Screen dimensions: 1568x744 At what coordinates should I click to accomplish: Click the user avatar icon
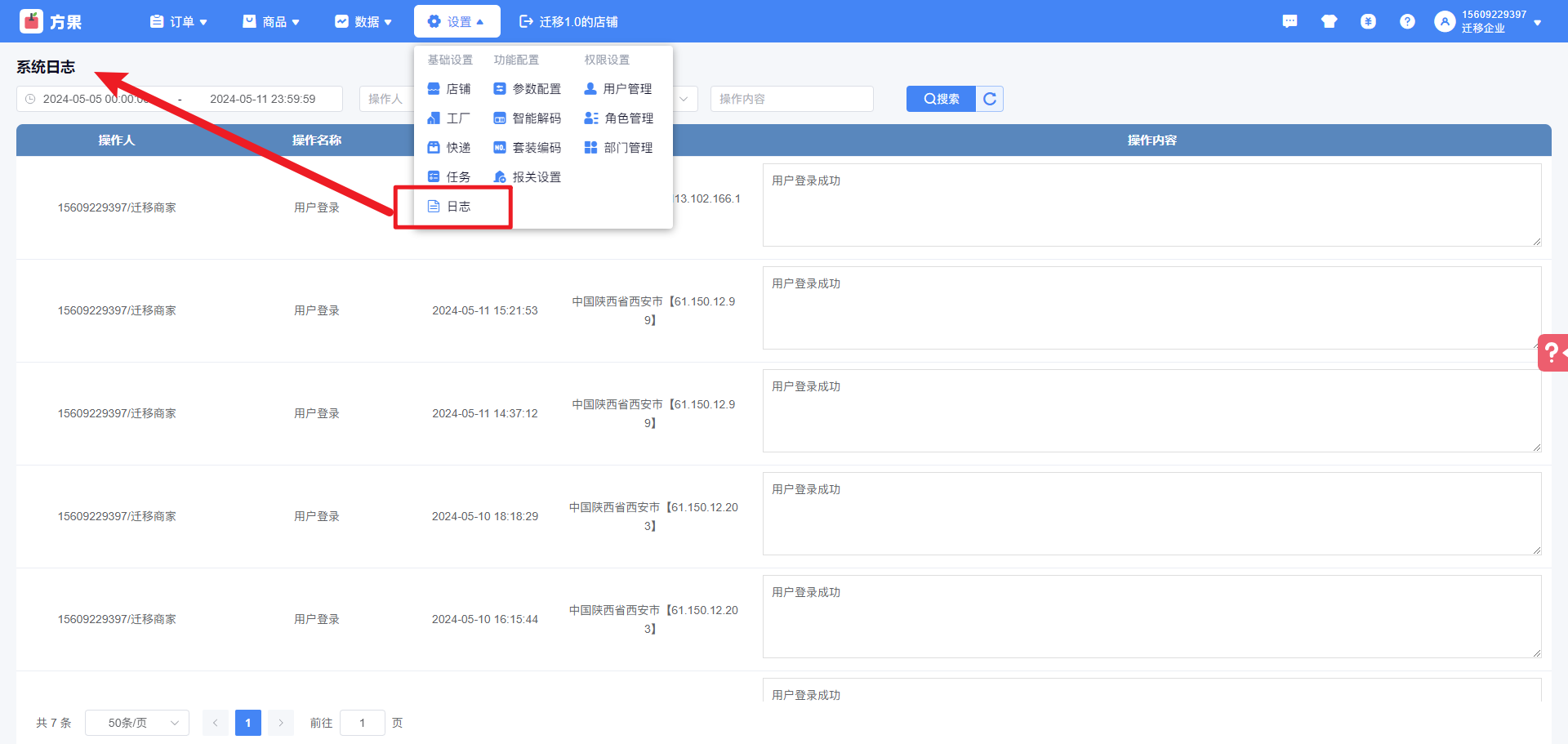click(1445, 22)
